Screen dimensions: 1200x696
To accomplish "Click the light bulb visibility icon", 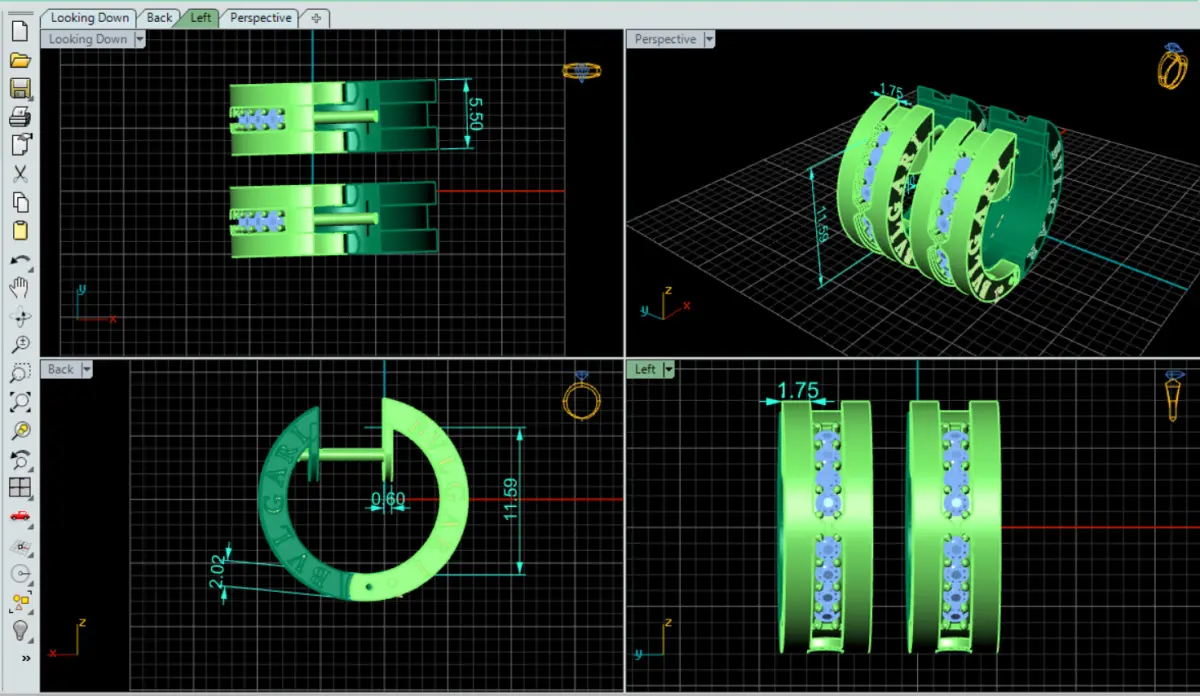I will 19,631.
